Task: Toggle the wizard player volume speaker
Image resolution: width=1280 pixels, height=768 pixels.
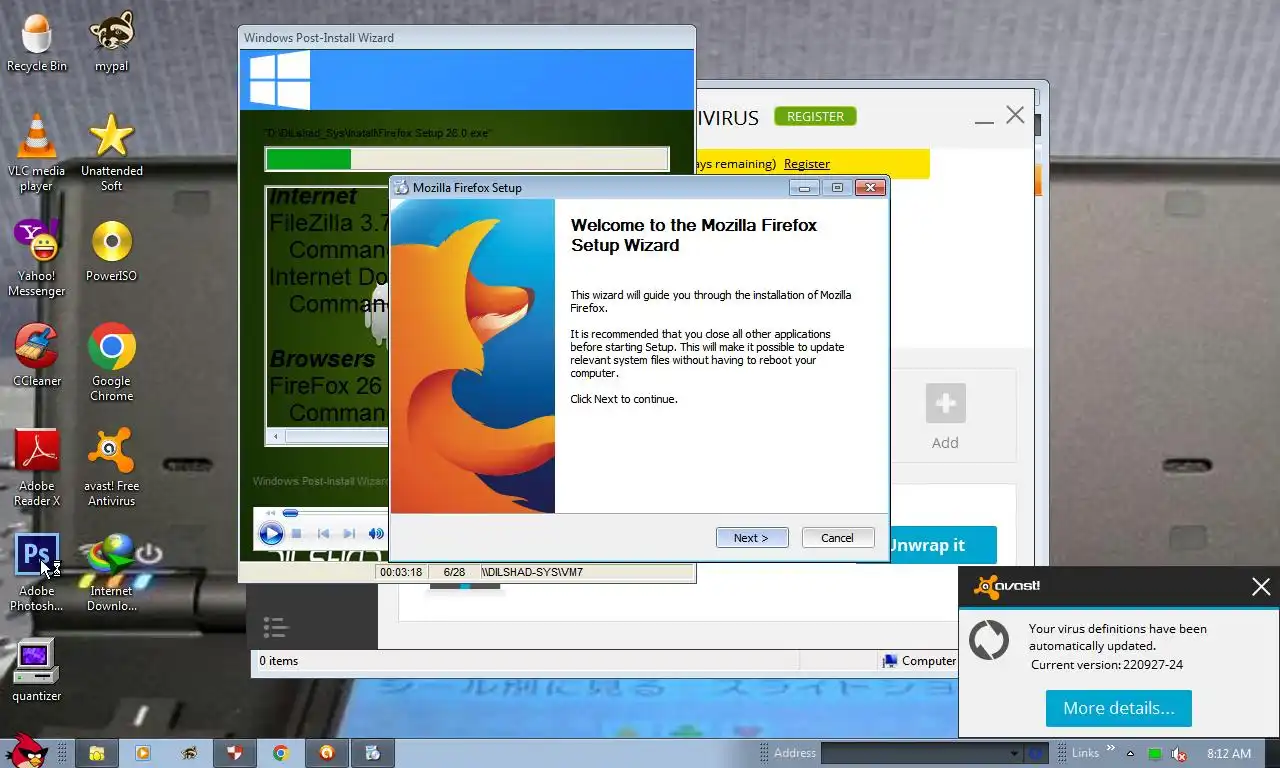Action: 376,534
